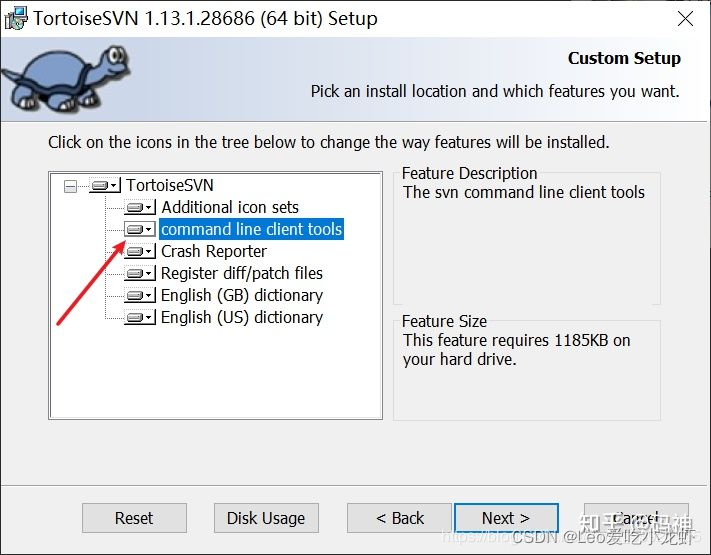Select Register diff/patch files feature
The height and width of the screenshot is (555, 711).
[242, 273]
